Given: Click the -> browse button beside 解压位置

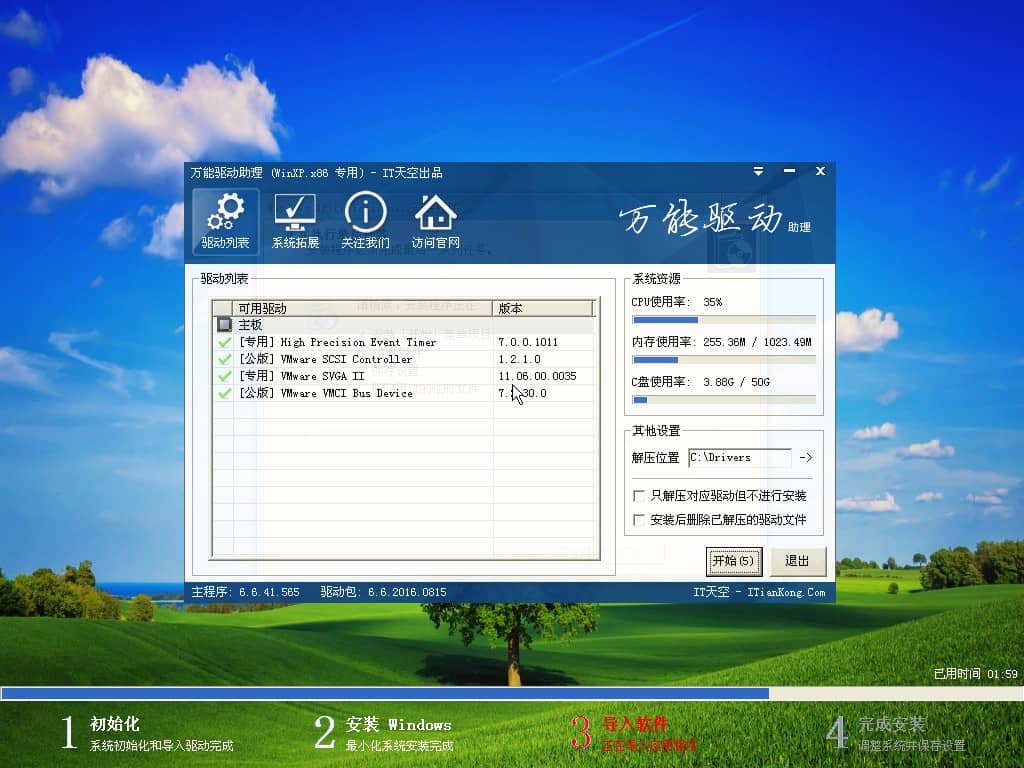Looking at the screenshot, I should [x=807, y=458].
